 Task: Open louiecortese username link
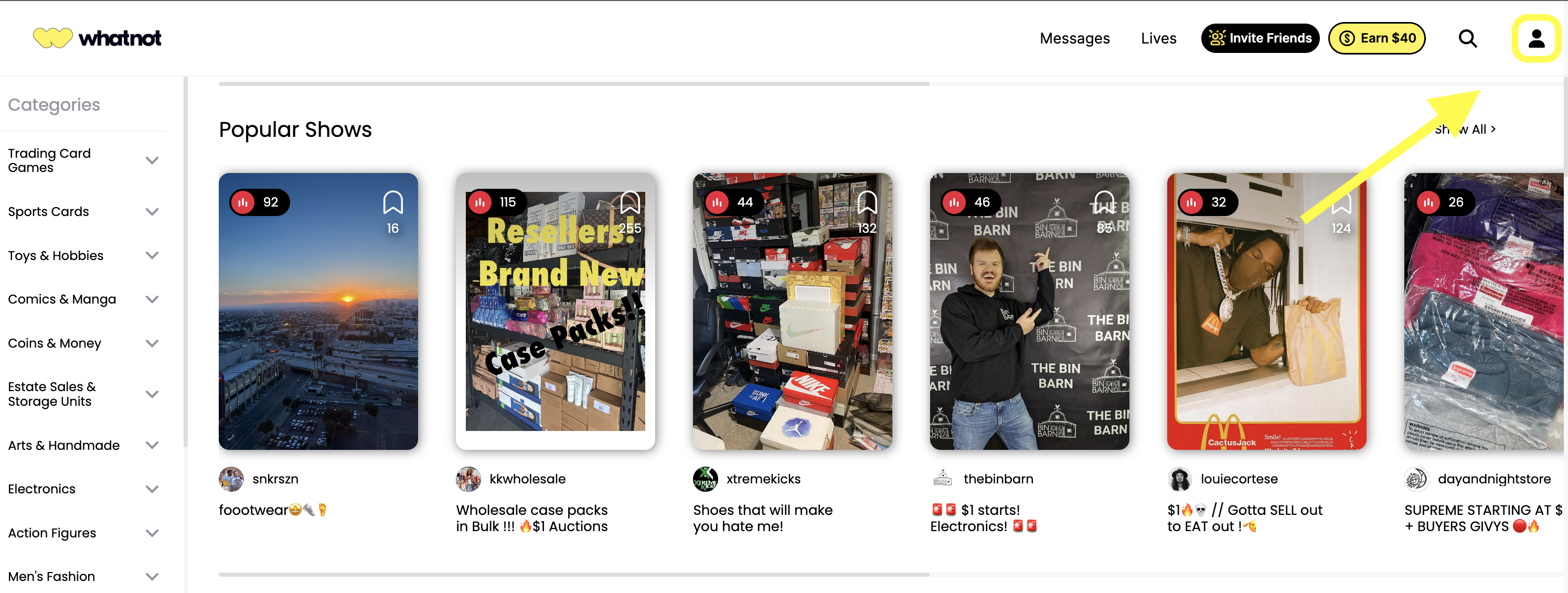[x=1239, y=479]
